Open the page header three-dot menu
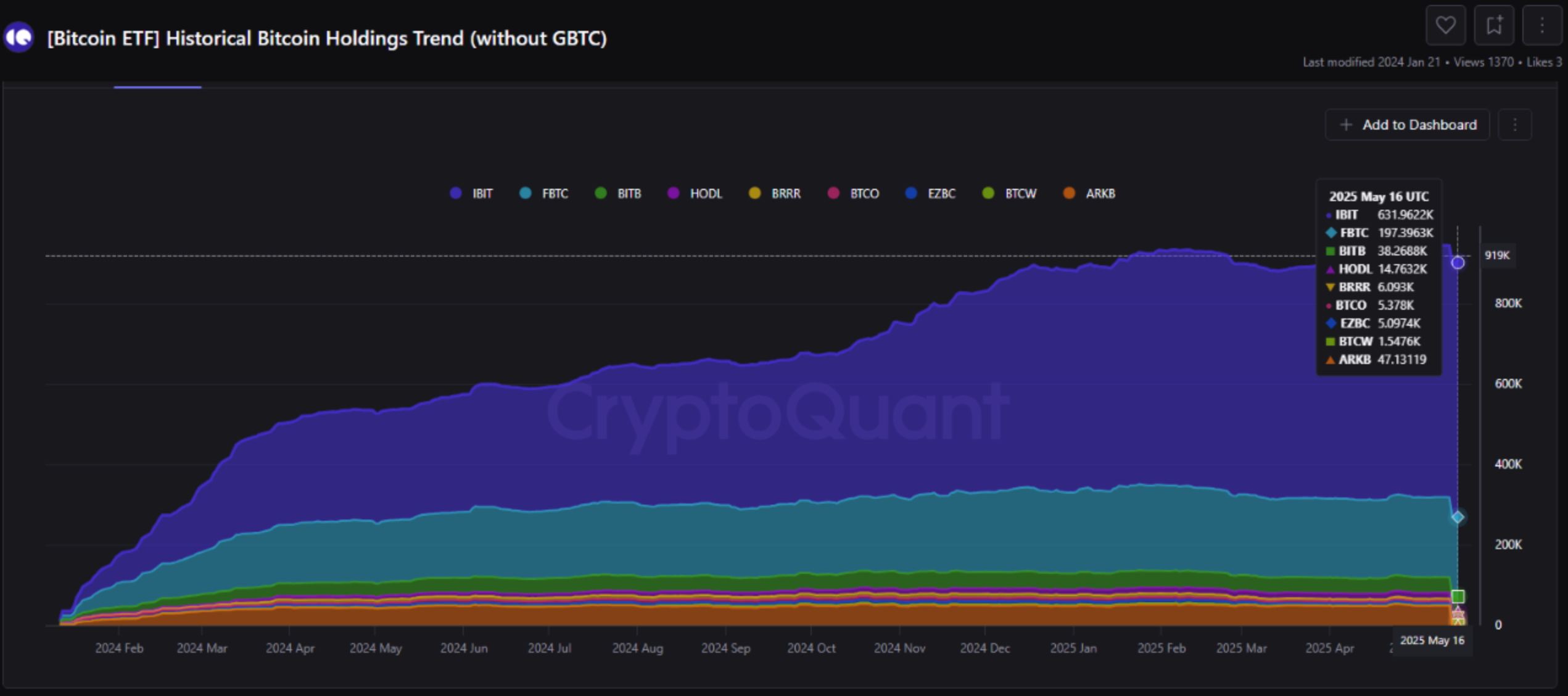Image resolution: width=1568 pixels, height=696 pixels. (x=1542, y=25)
